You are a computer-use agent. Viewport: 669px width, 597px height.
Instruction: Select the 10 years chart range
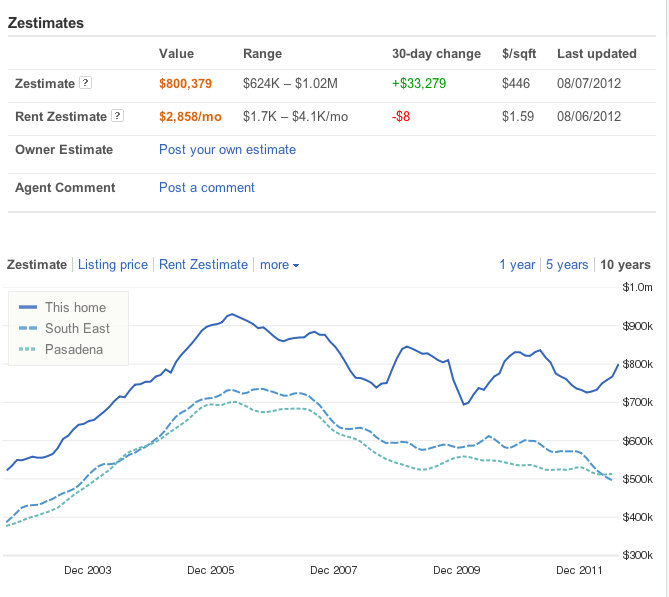click(x=625, y=265)
